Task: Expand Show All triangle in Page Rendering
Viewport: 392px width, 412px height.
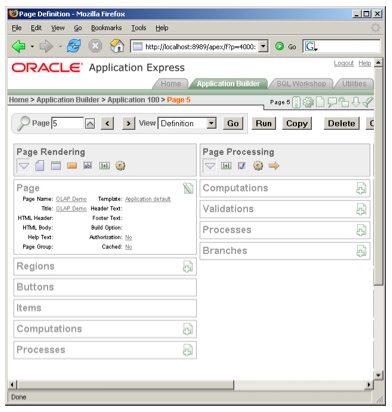Action: 24,166
